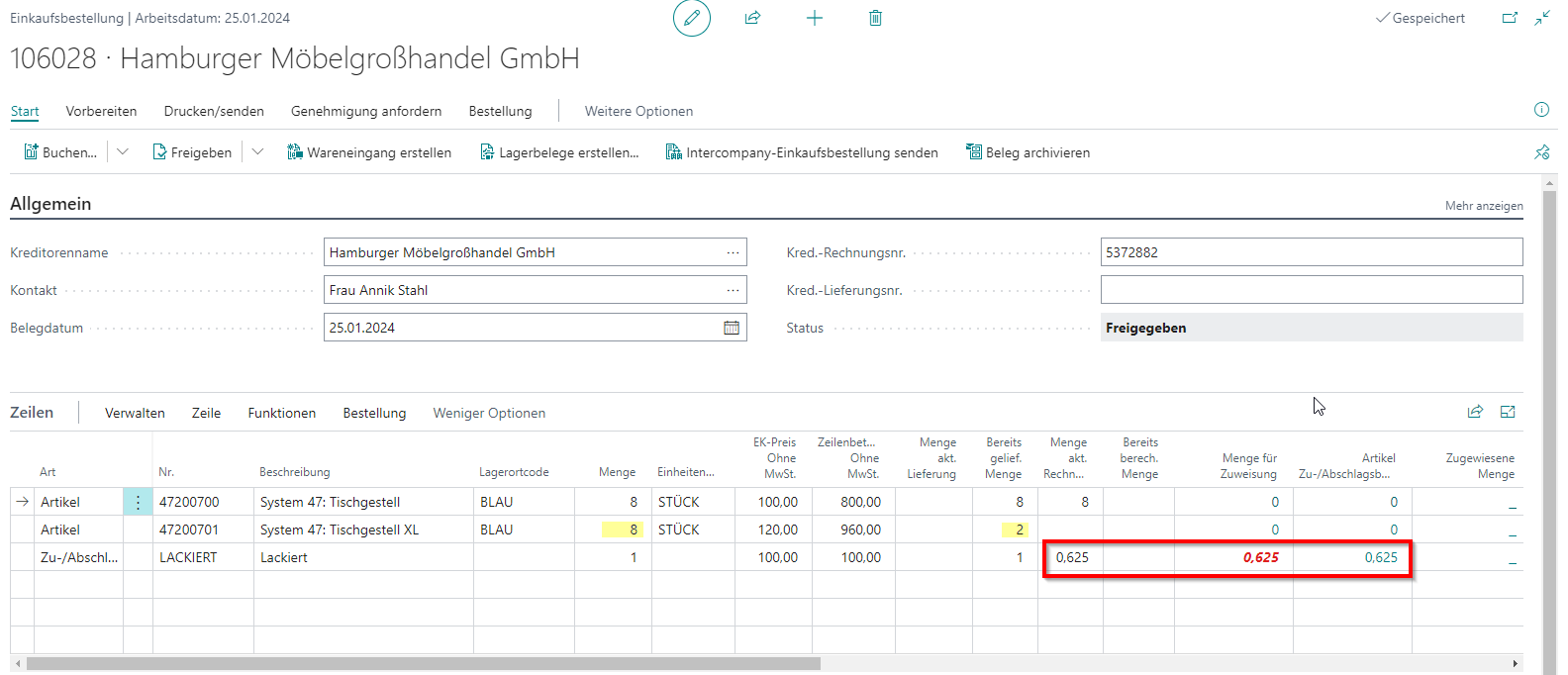
Task: Click Intercompany-Einkaufsbestellung senden
Action: [802, 152]
